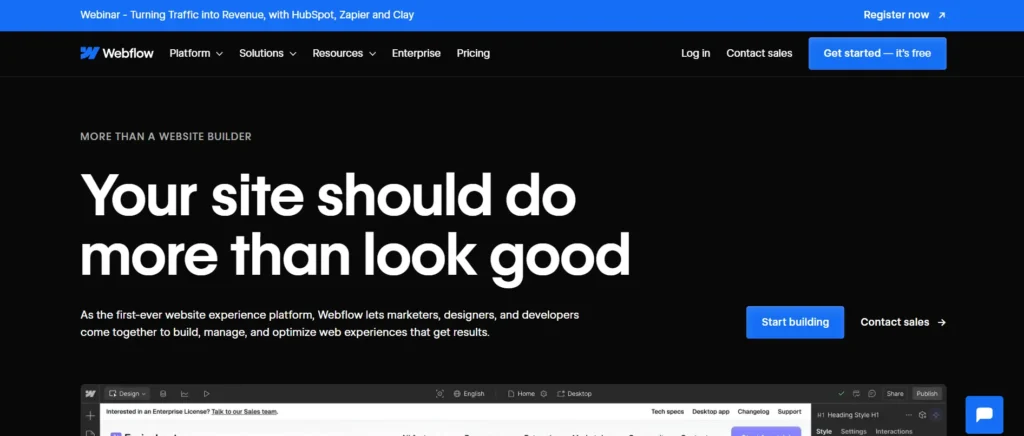Click the MORE THAN A WEBSITE BUILDER tagline

coord(166,137)
